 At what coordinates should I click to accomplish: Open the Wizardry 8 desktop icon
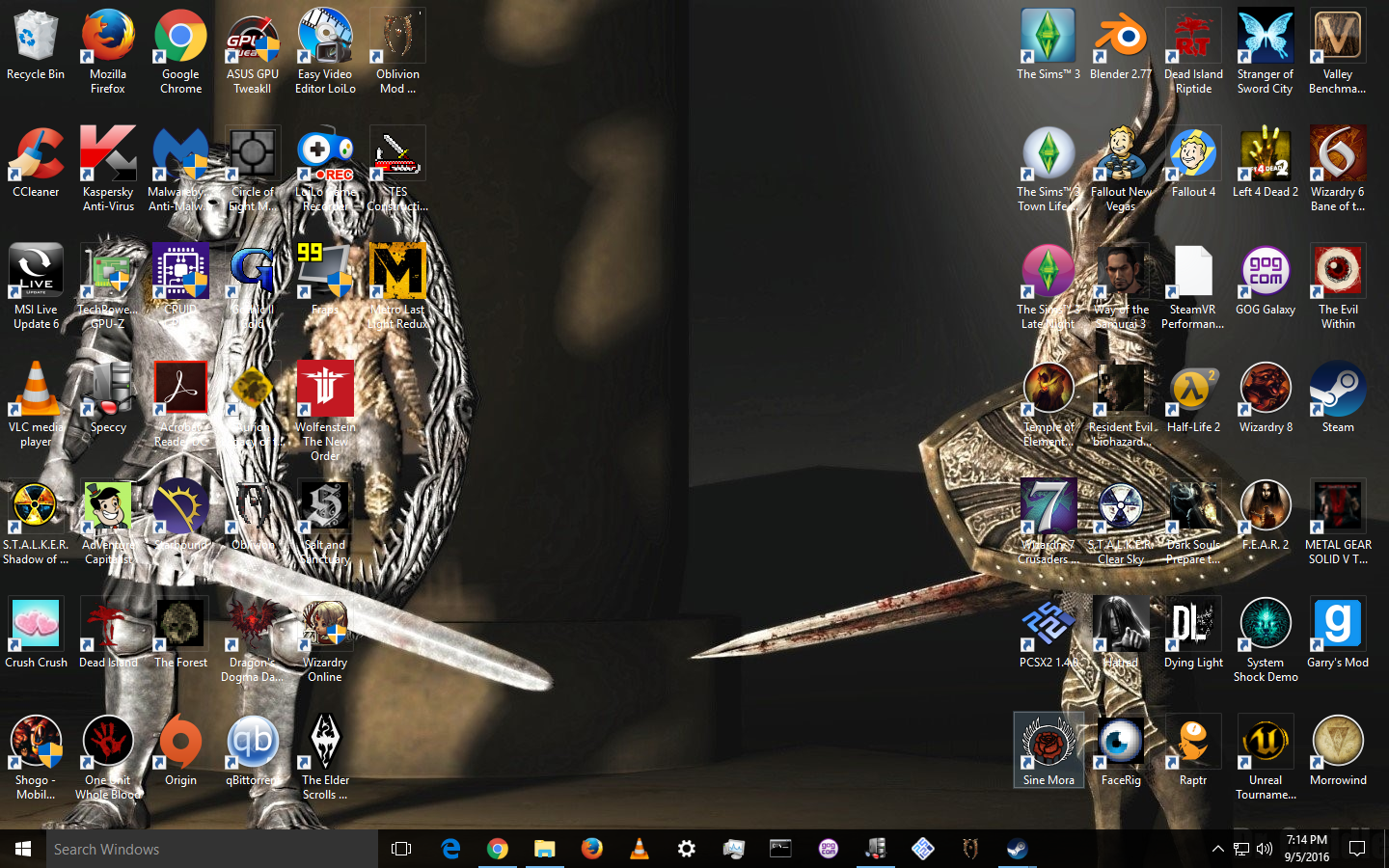point(1266,398)
